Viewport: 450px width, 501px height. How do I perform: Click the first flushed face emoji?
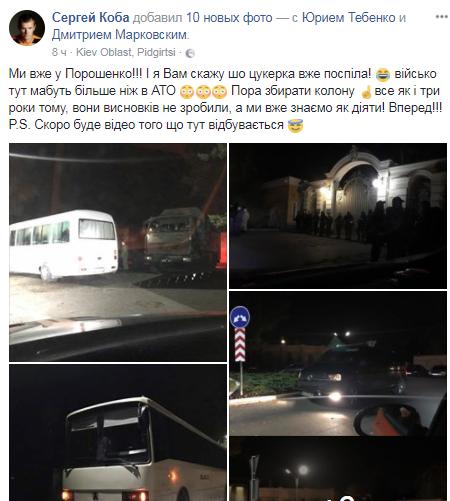tap(186, 92)
